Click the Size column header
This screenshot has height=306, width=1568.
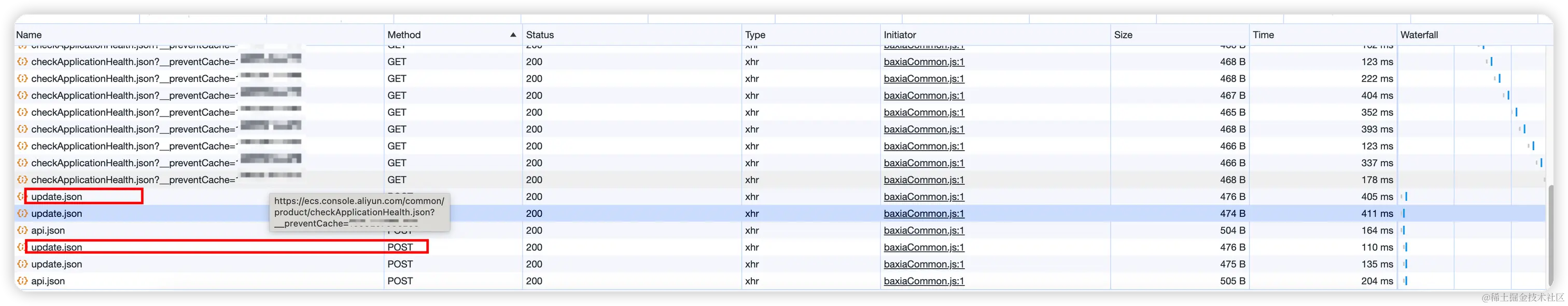click(x=1123, y=35)
